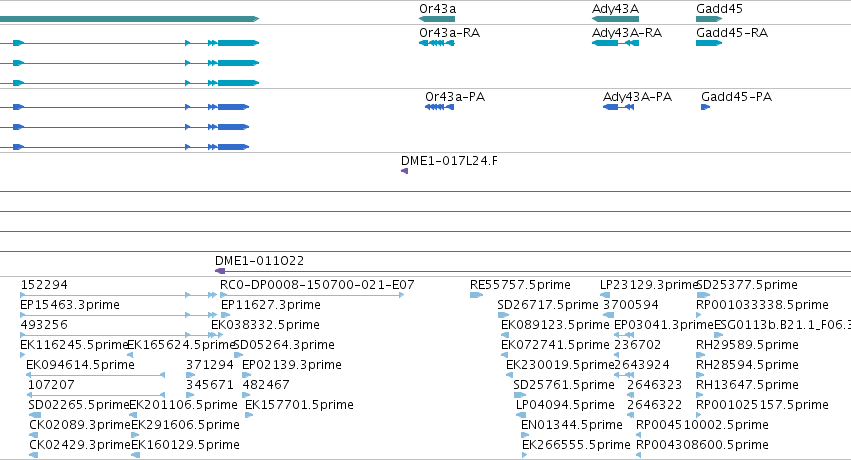Click the EK160129.5prime label
The height and width of the screenshot is (460, 851).
[185, 444]
